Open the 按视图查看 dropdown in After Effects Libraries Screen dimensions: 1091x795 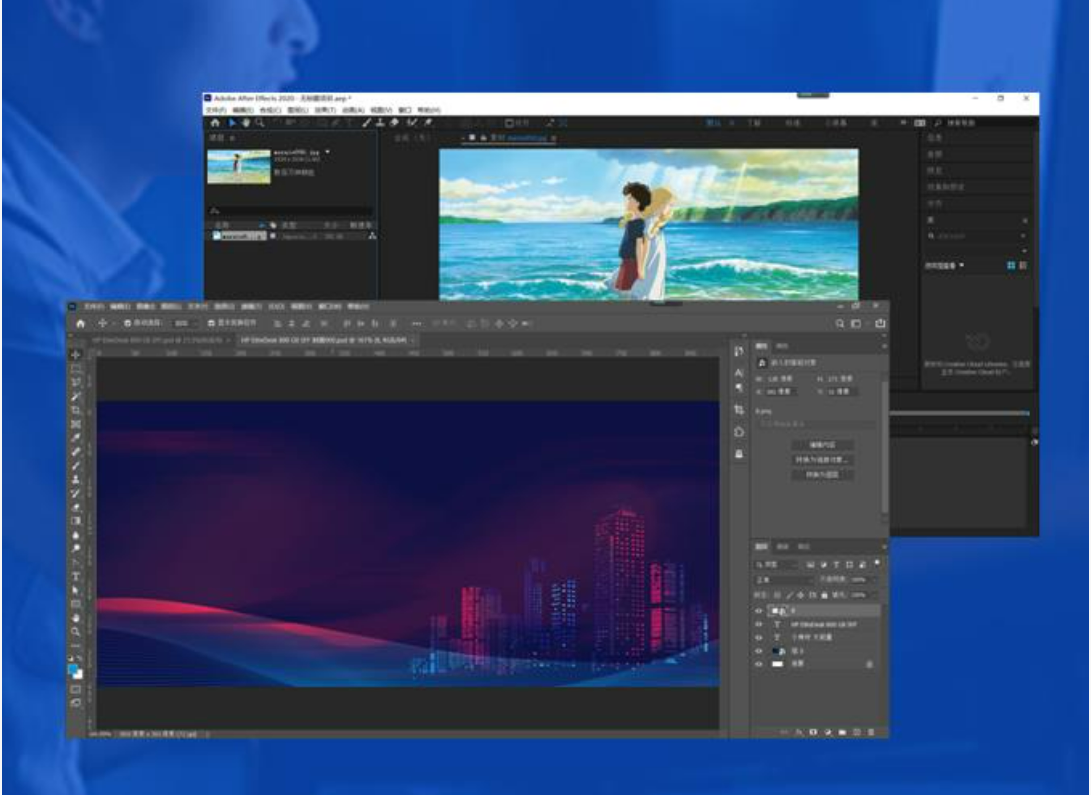pyautogui.click(x=944, y=266)
